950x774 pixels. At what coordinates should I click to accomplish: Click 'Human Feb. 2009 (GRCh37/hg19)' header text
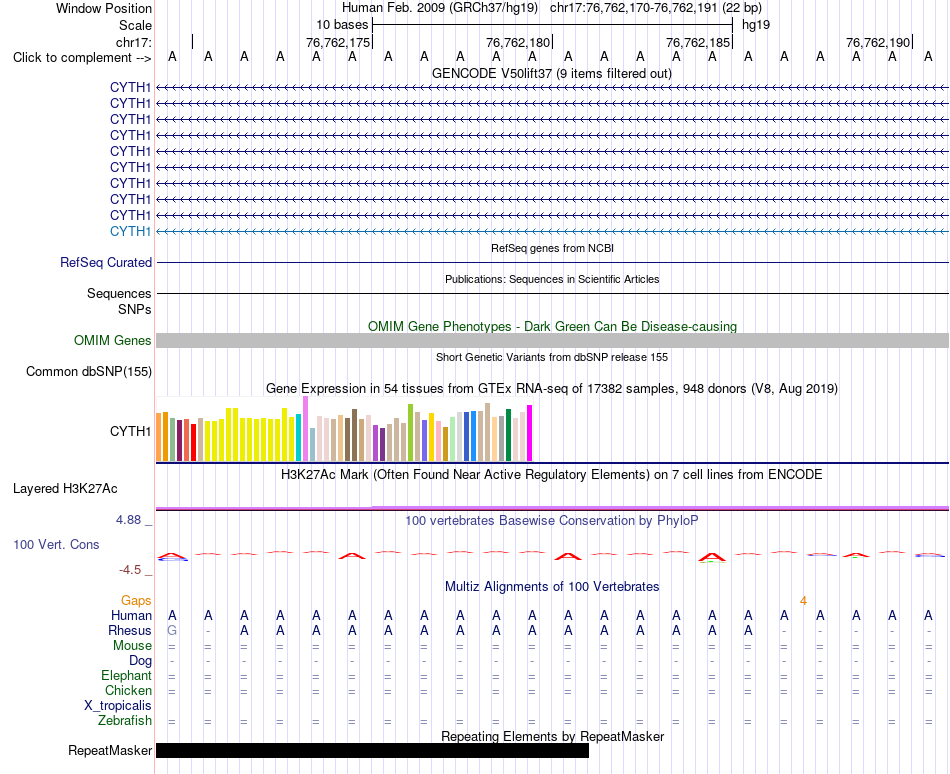click(440, 8)
